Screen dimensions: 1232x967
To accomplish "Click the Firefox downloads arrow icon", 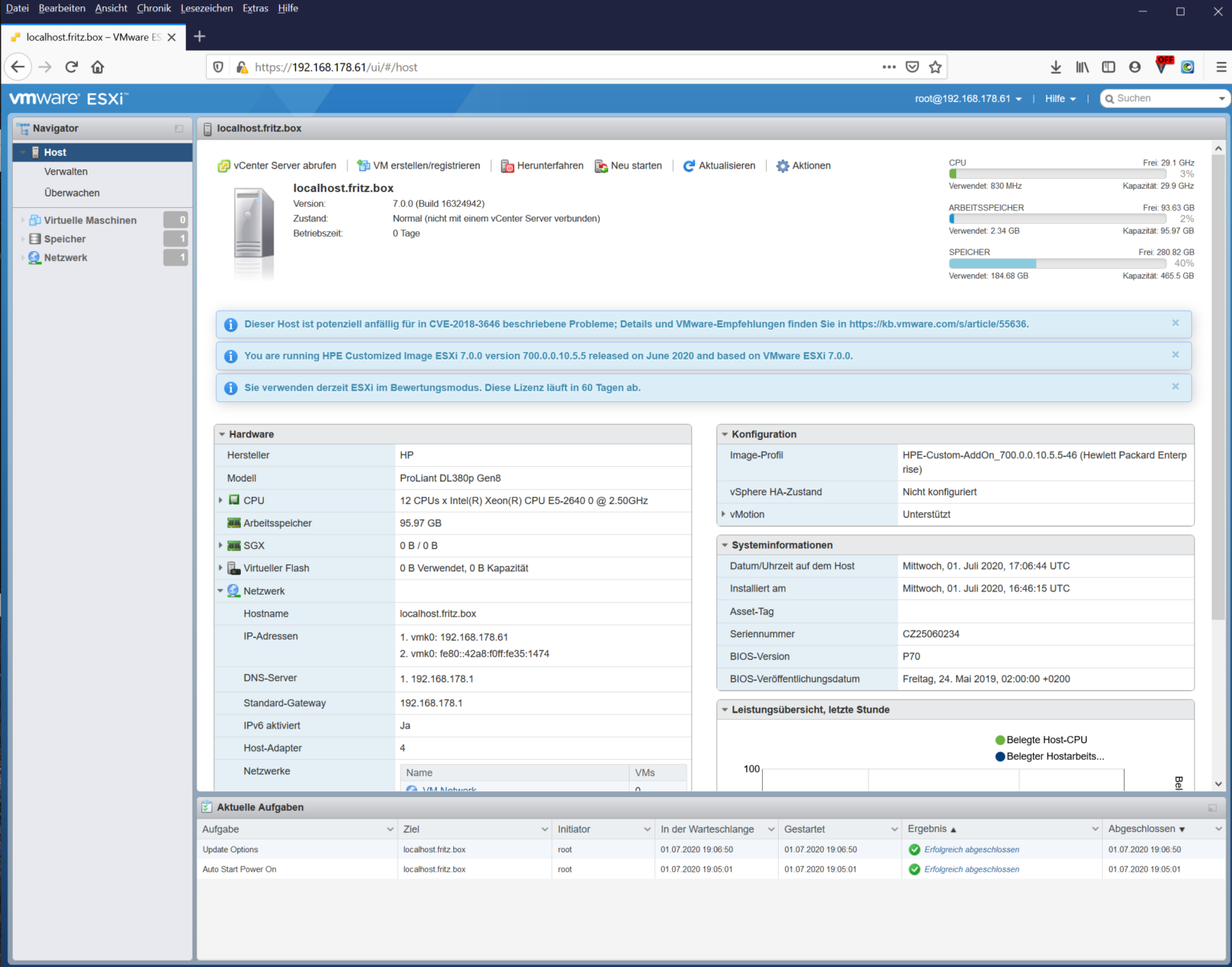I will [x=1056, y=67].
